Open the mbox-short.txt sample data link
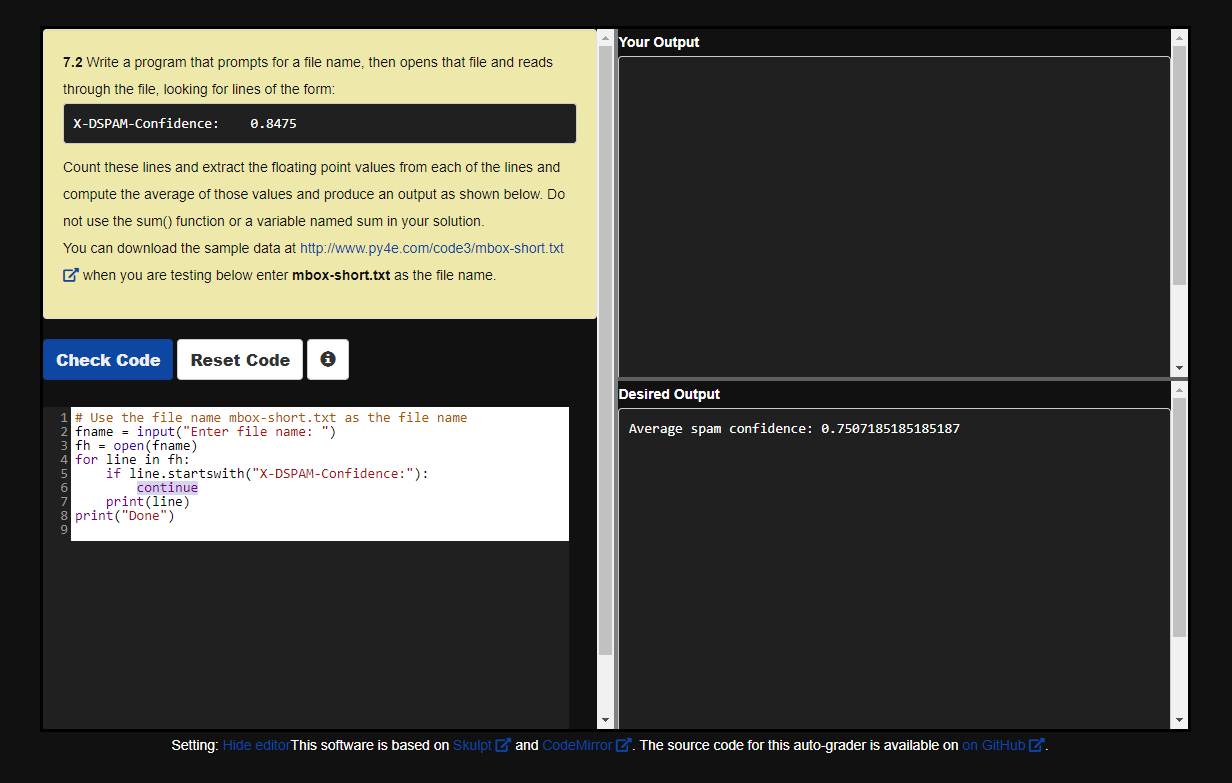The width and height of the screenshot is (1232, 783). (432, 248)
